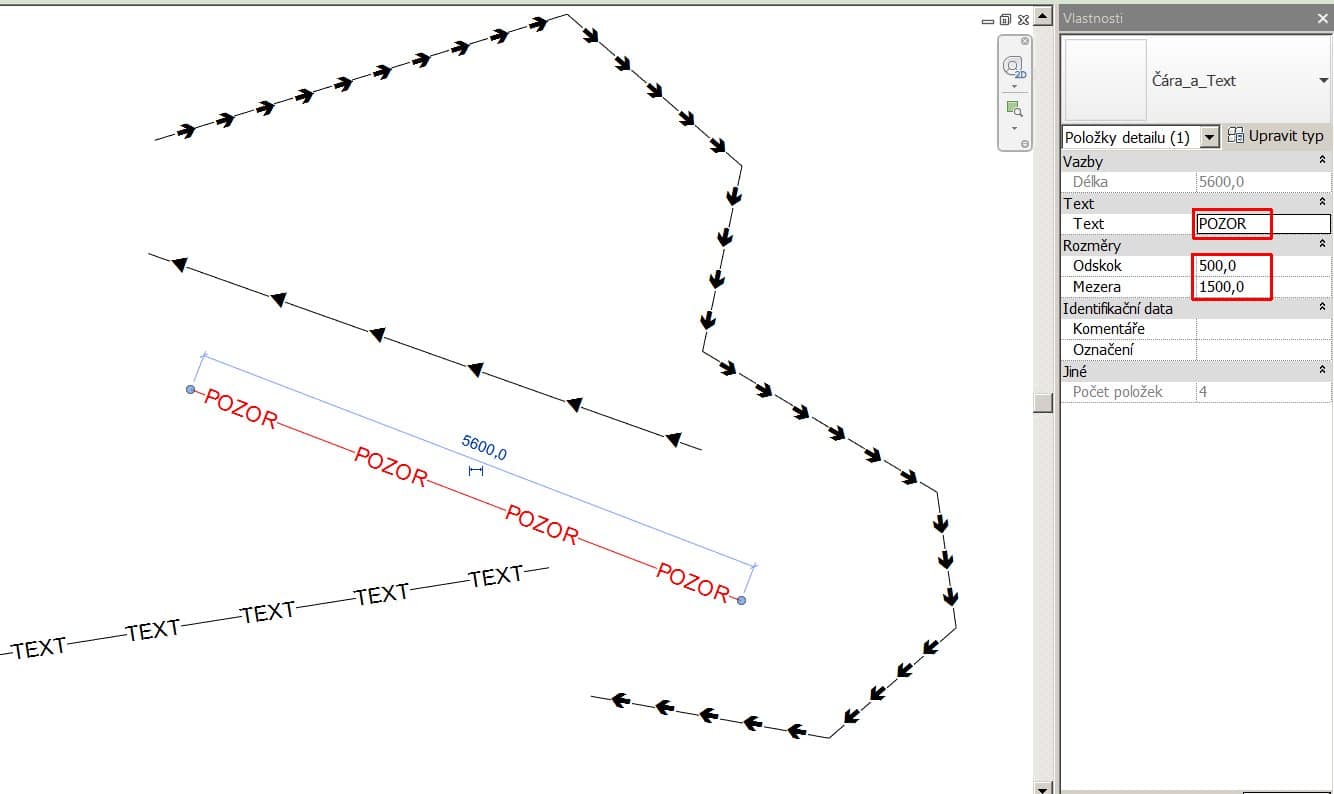
Task: Click the right end grip of POZOR line
Action: pos(741,600)
